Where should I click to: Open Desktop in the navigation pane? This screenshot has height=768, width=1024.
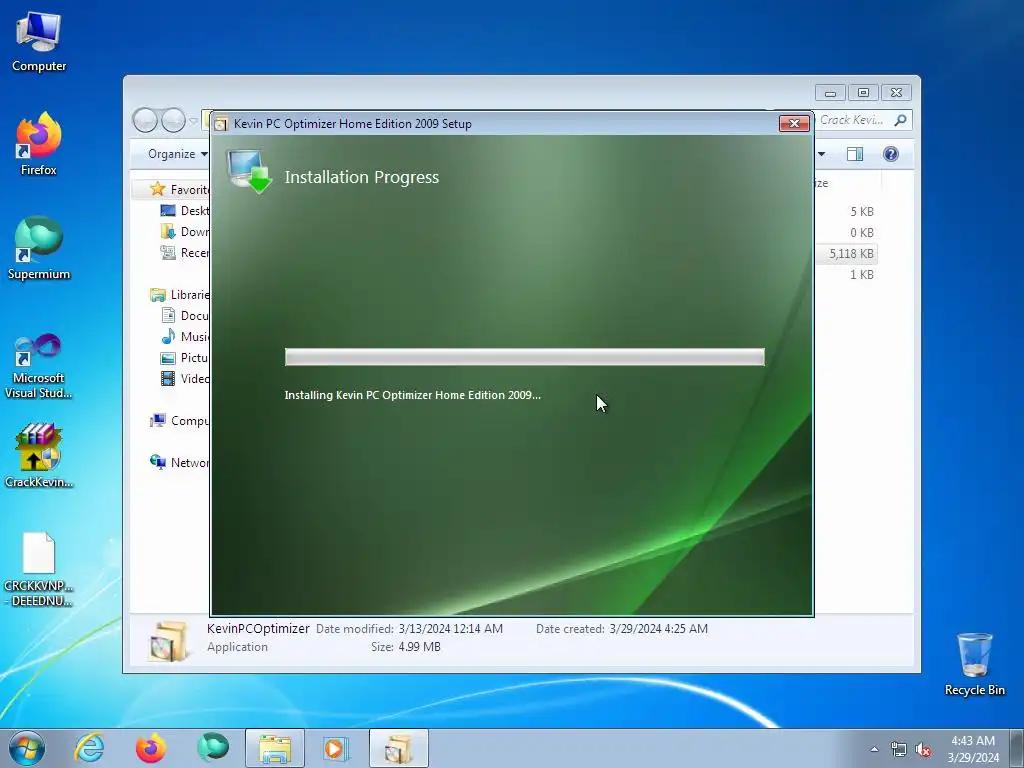tap(185, 210)
